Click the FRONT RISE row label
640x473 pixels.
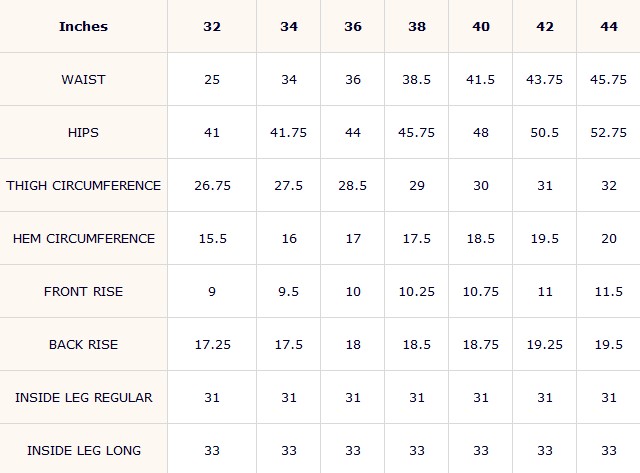pyautogui.click(x=83, y=291)
